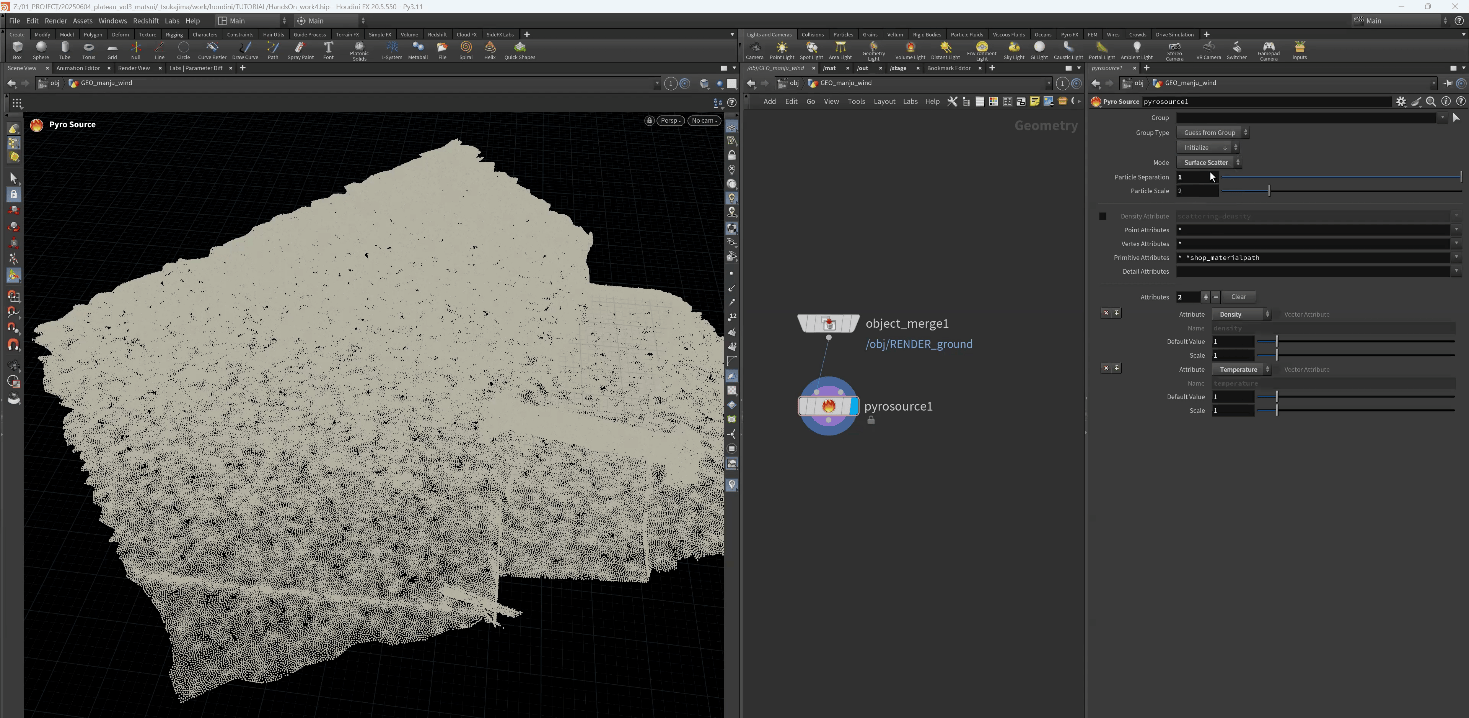1469x718 pixels.
Task: Toggle the Density Attribute checkbox
Action: (1103, 216)
